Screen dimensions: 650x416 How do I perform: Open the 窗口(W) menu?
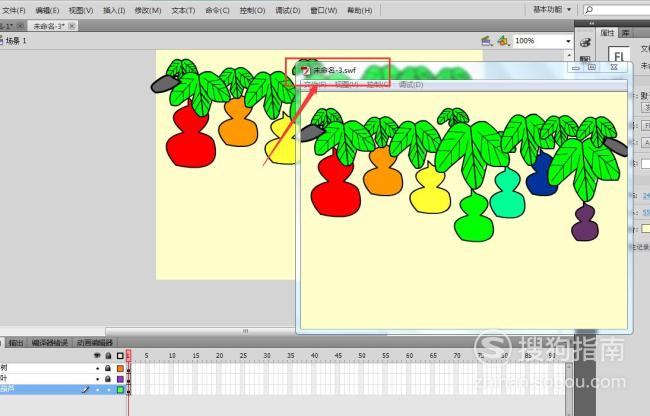(323, 10)
